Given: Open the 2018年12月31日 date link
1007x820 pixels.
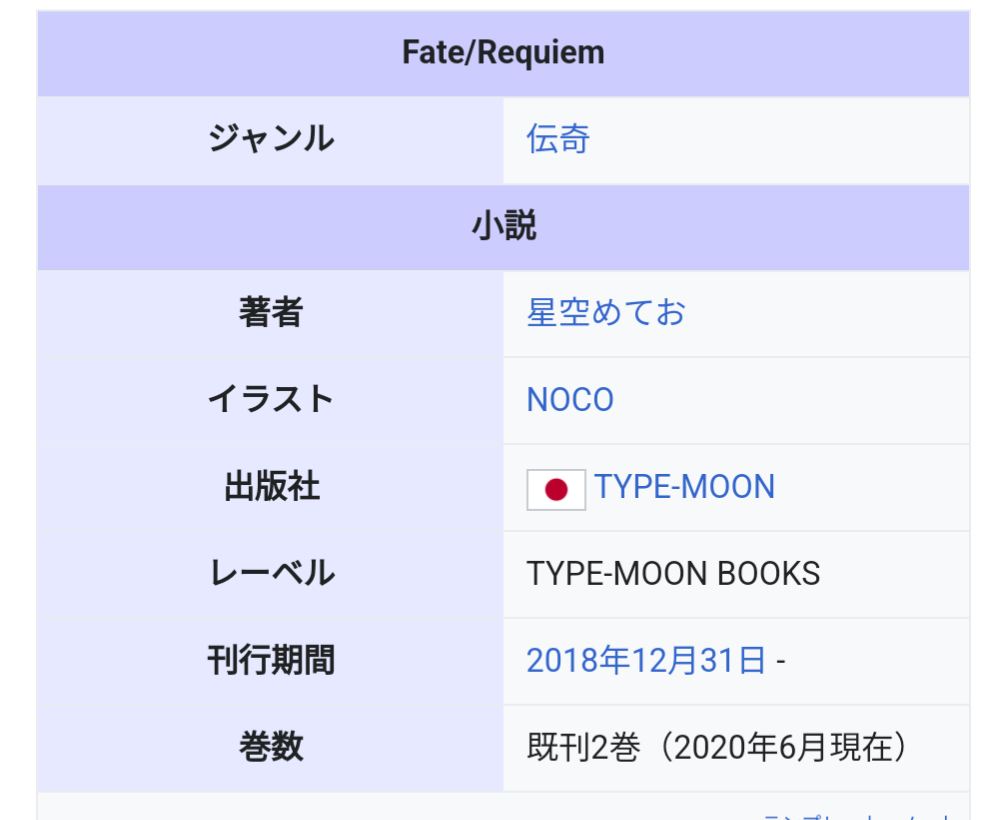Looking at the screenshot, I should pyautogui.click(x=646, y=661).
